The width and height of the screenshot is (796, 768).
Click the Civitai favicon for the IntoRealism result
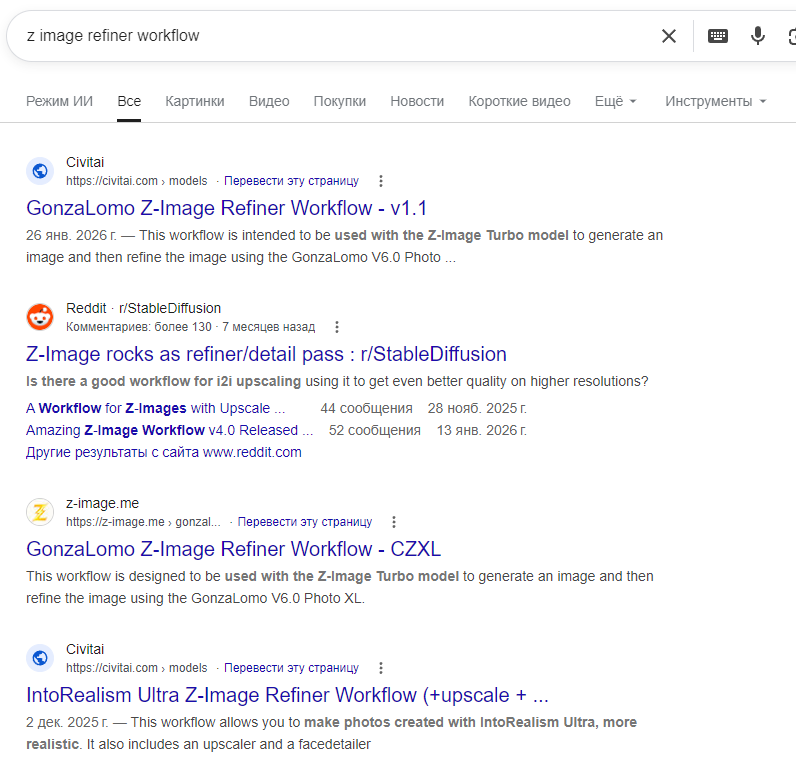[40, 658]
